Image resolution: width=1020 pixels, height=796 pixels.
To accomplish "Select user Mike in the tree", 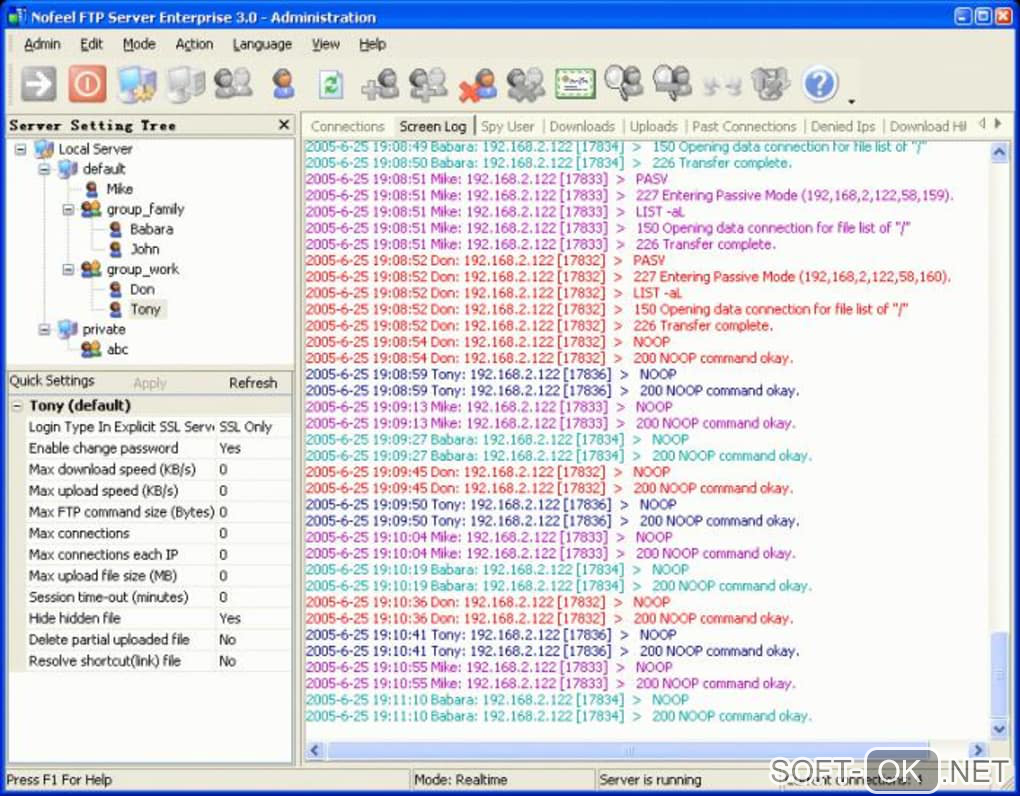I will tap(119, 189).
